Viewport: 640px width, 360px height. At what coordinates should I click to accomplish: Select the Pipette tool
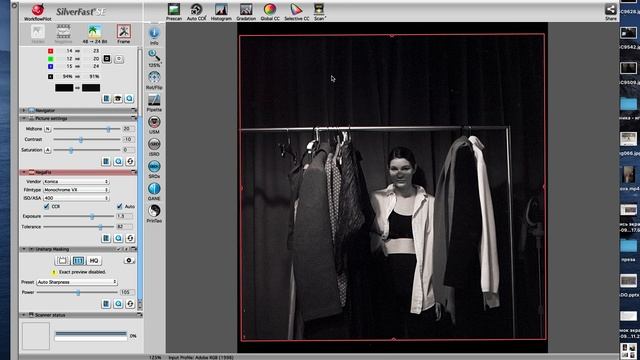(x=154, y=102)
